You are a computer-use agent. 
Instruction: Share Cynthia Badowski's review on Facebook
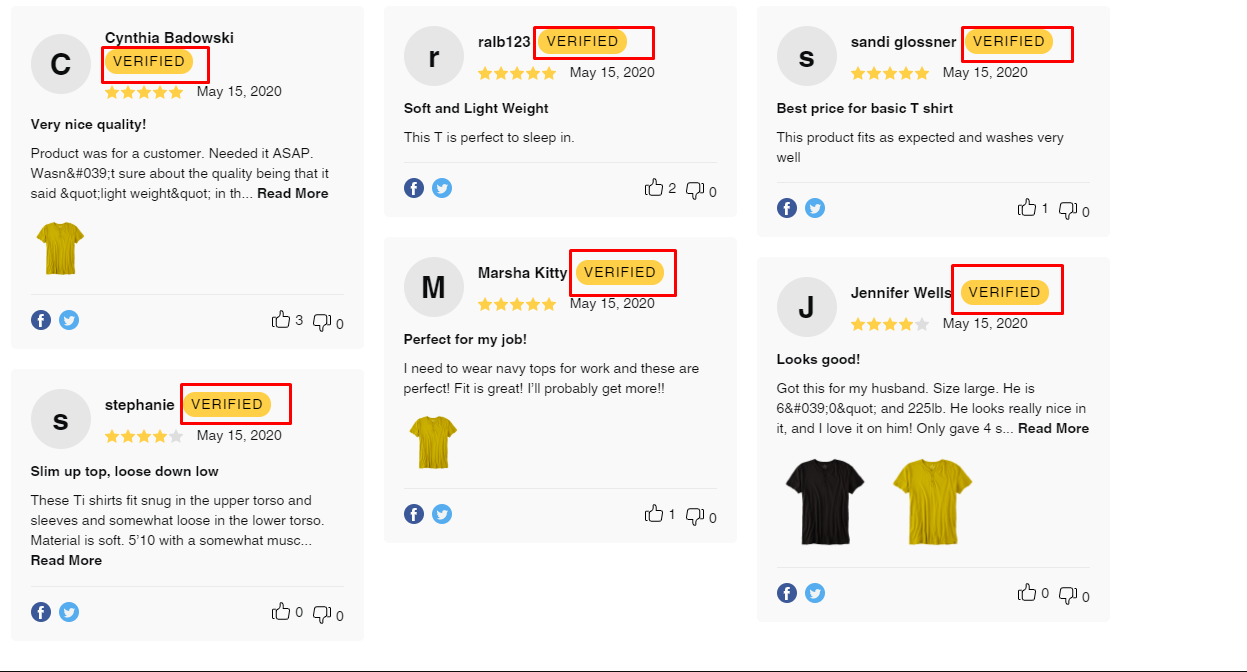pyautogui.click(x=41, y=319)
